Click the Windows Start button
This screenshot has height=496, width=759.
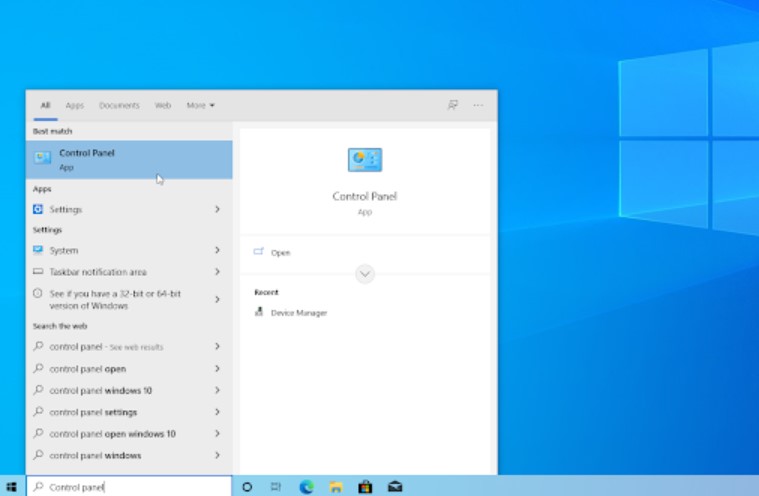coord(12,486)
